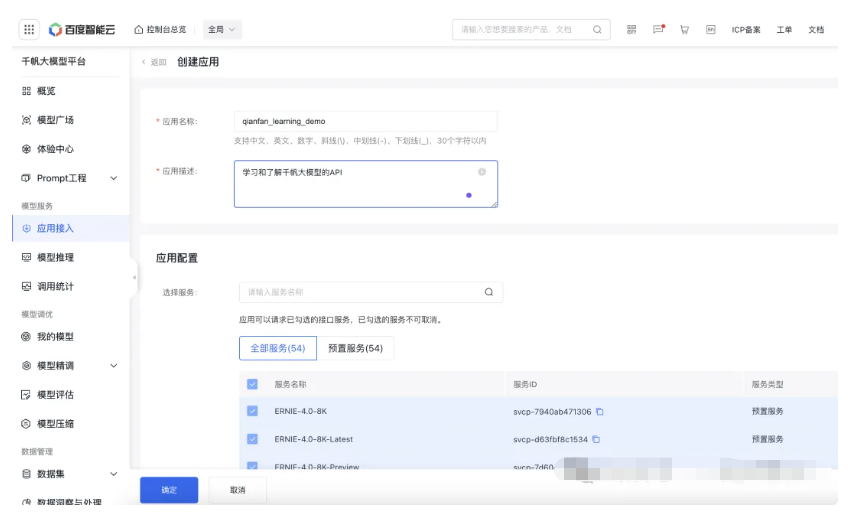Click the 数据集 sidebar icon
The width and height of the screenshot is (855, 522).
[x=26, y=474]
